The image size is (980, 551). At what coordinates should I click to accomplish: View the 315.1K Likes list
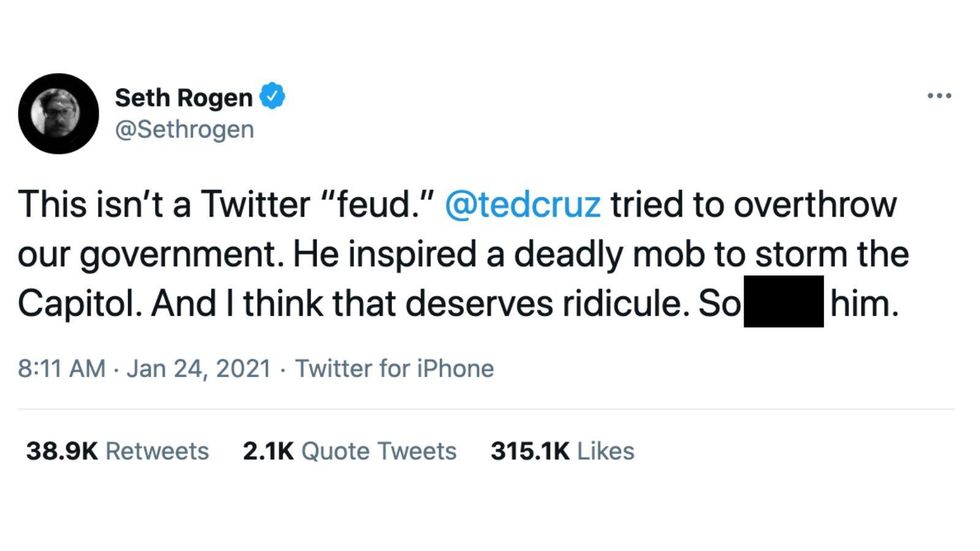[562, 451]
